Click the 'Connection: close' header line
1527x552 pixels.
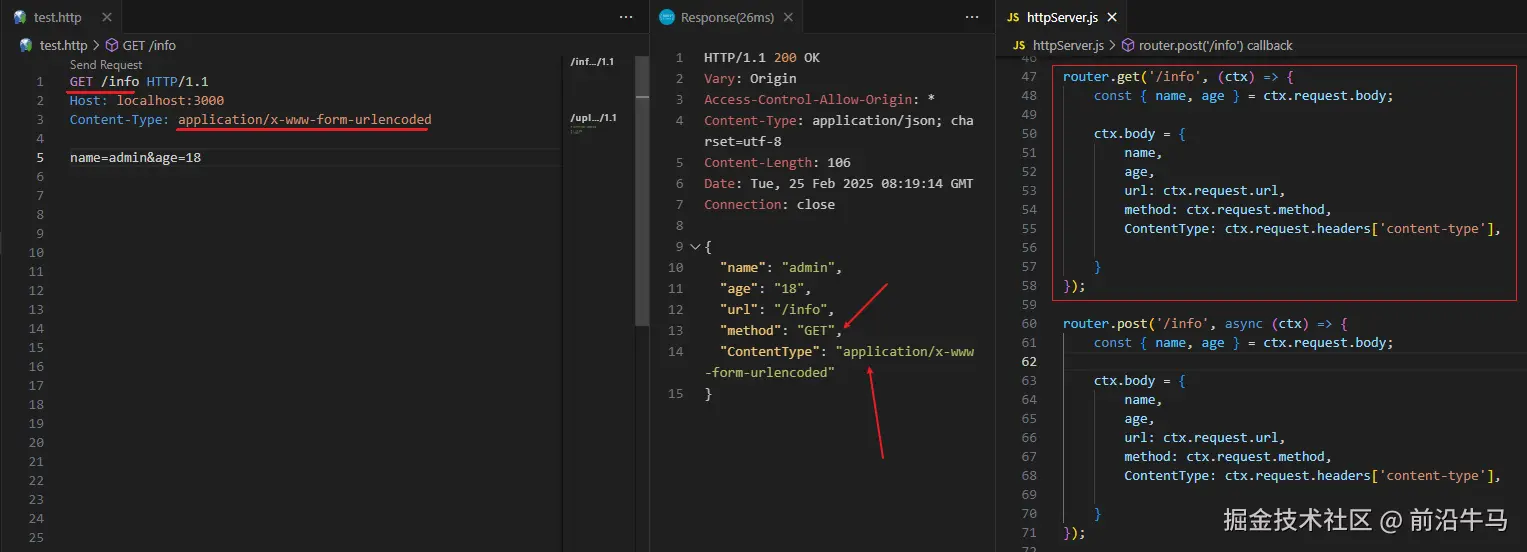point(769,204)
